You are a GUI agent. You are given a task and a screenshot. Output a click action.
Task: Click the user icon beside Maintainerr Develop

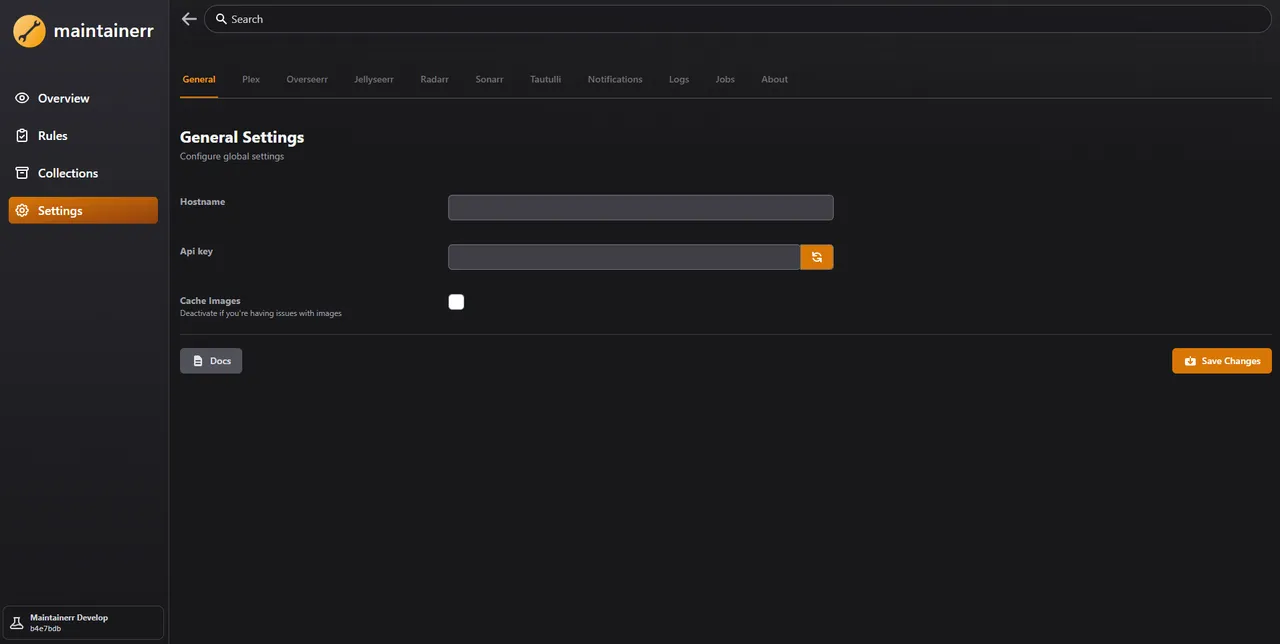point(17,622)
